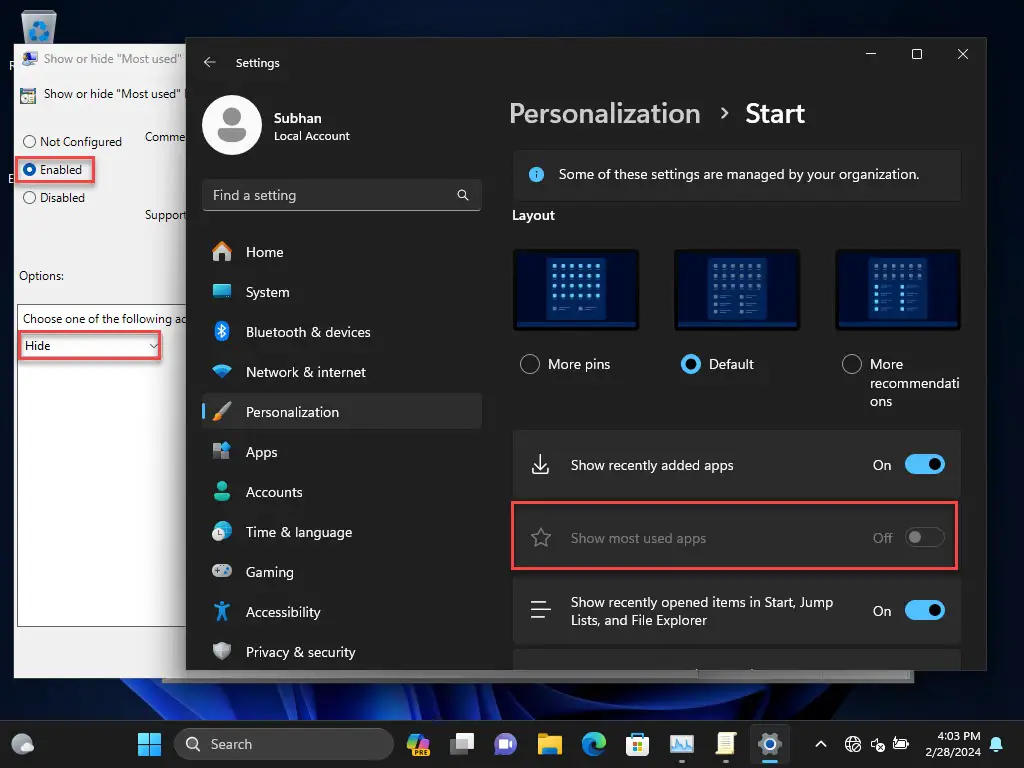Click the search magnifier in Find a setting
1024x768 pixels.
tap(463, 195)
